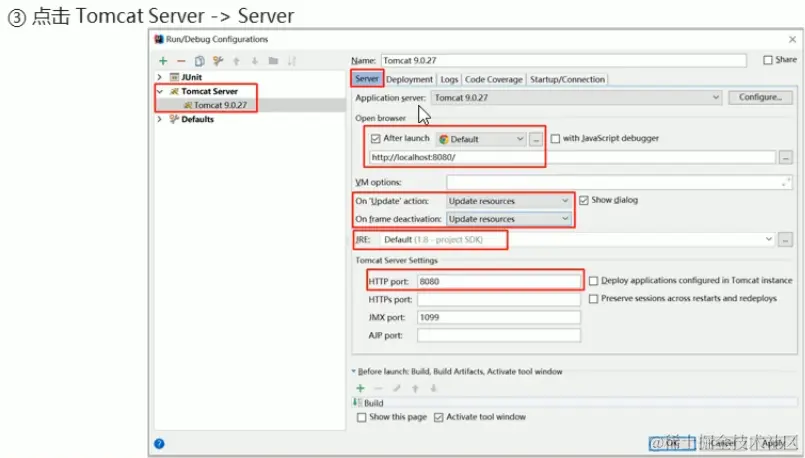Screen dimensions: 805x458
Task: Switch to Deployment tab
Action: 409,79
